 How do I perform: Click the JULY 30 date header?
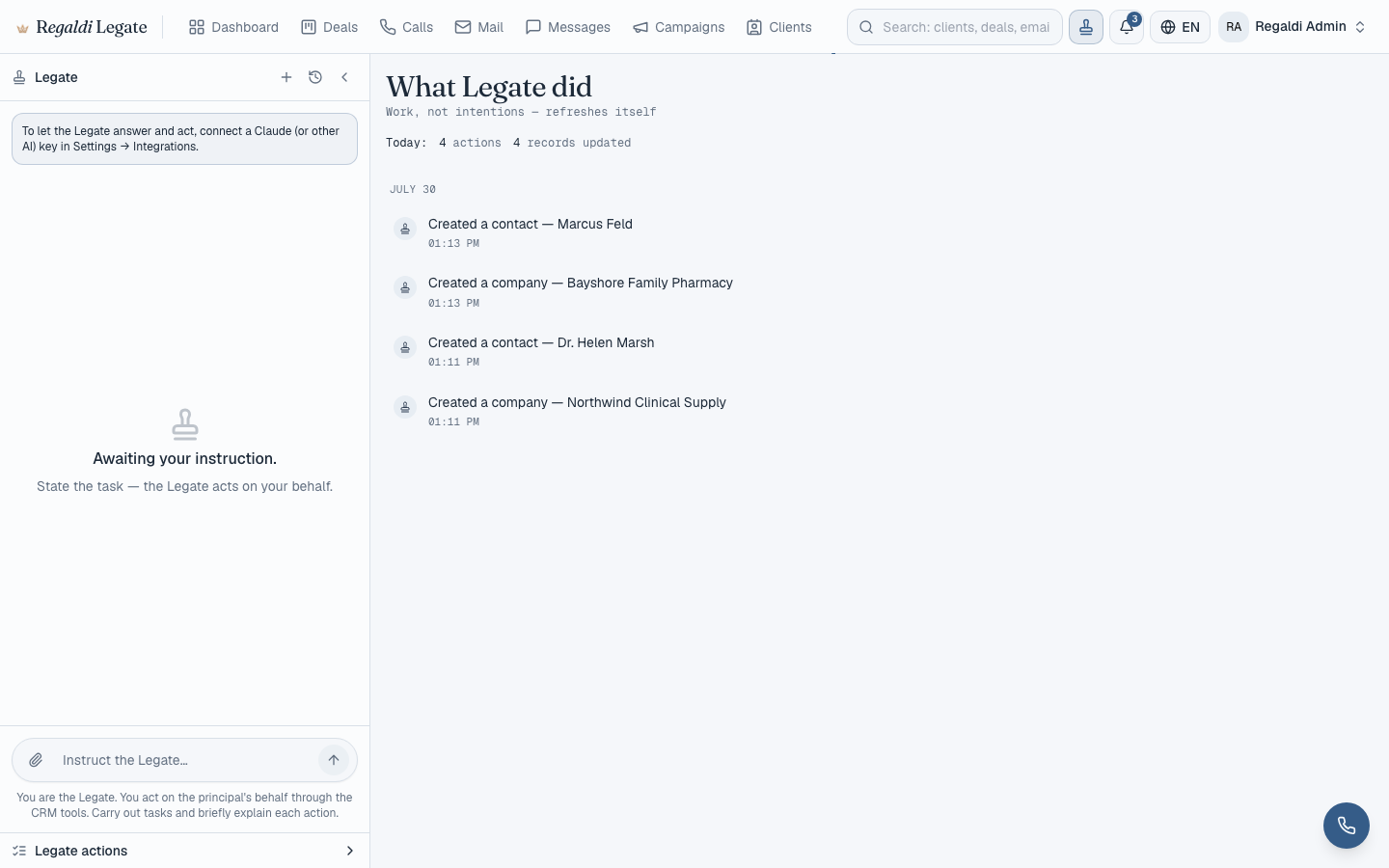[413, 189]
